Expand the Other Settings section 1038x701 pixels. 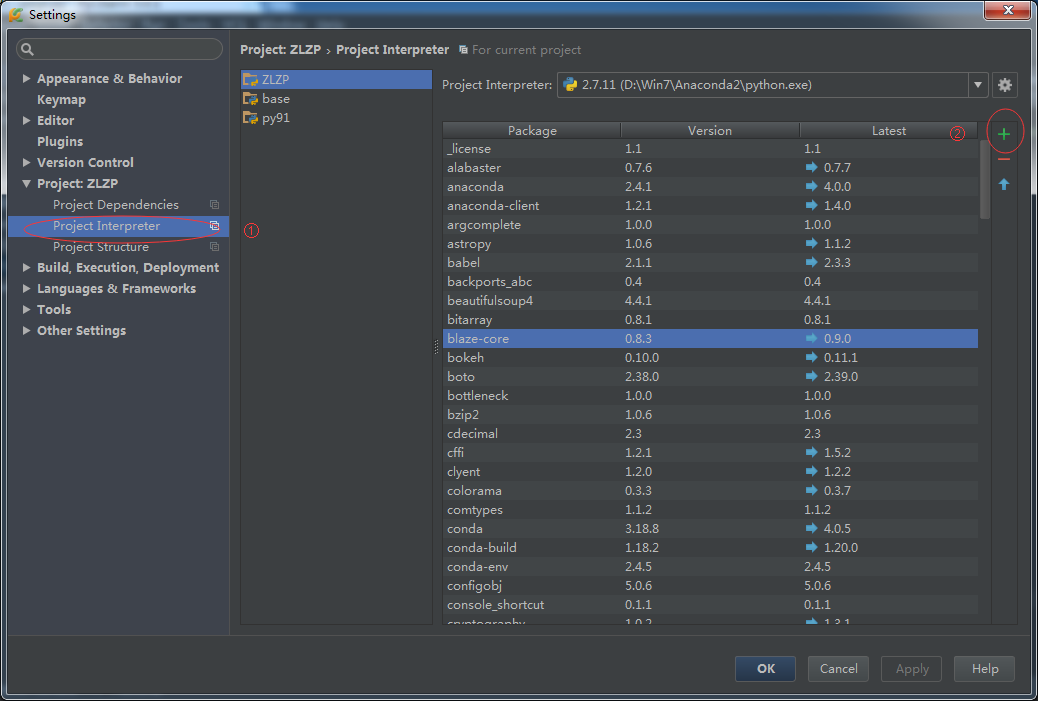point(26,330)
